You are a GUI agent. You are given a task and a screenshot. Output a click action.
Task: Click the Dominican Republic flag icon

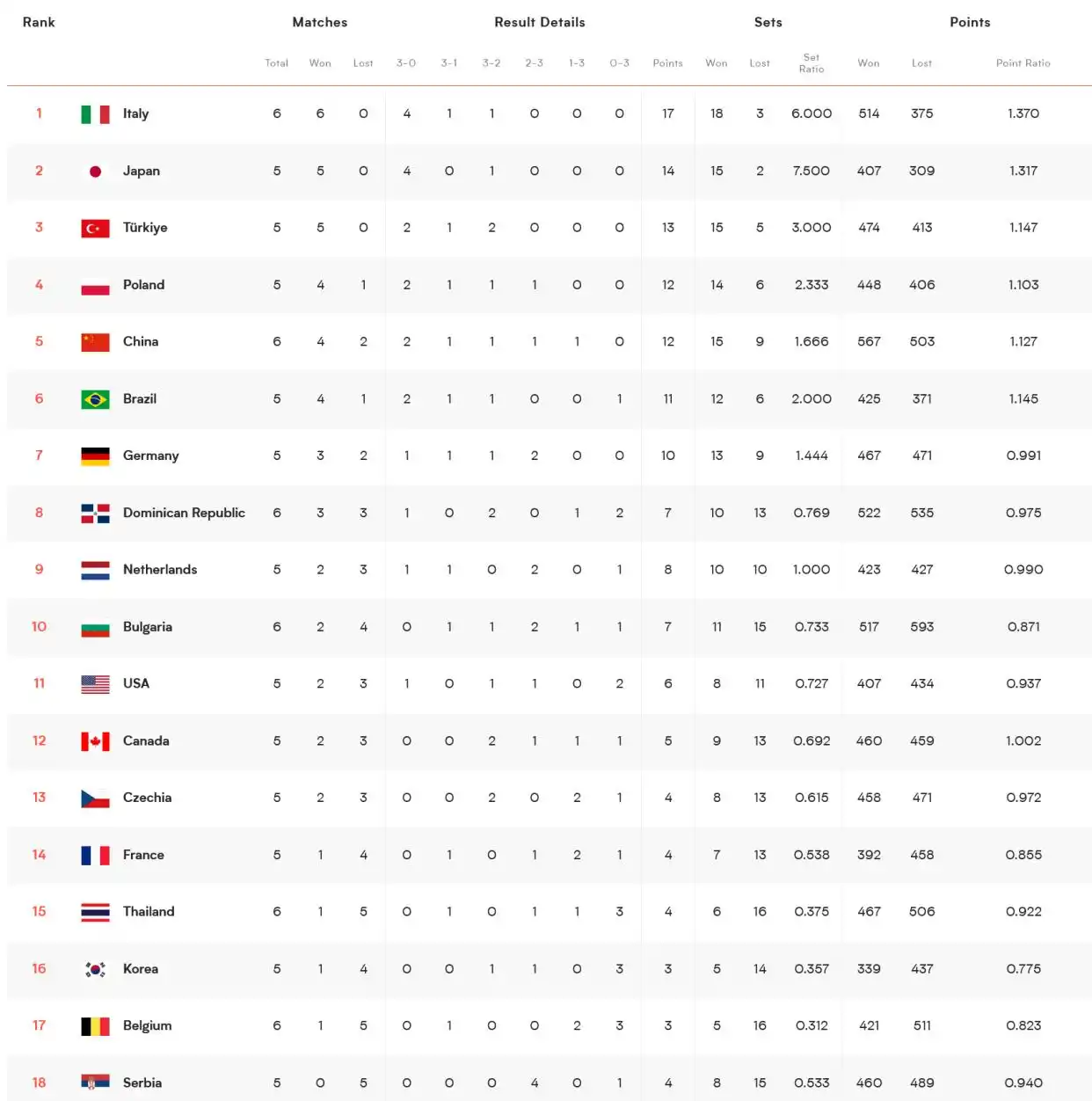coord(95,514)
